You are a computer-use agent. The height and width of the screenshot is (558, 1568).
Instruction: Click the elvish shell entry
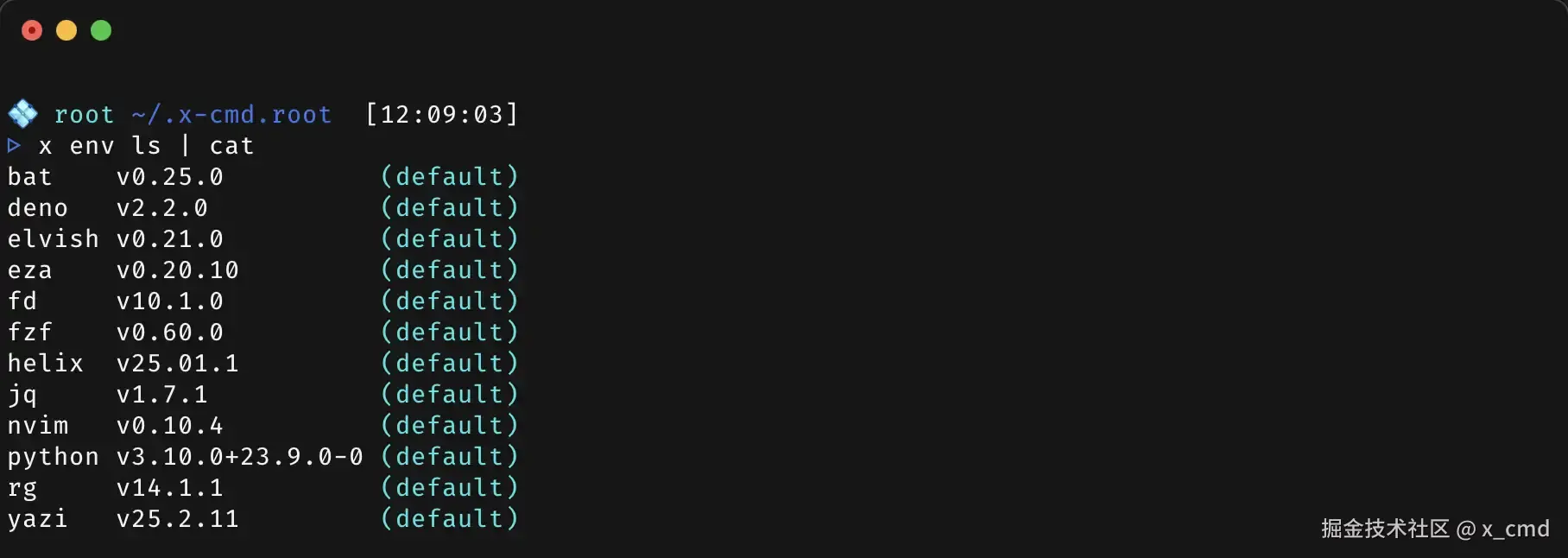click(x=54, y=238)
